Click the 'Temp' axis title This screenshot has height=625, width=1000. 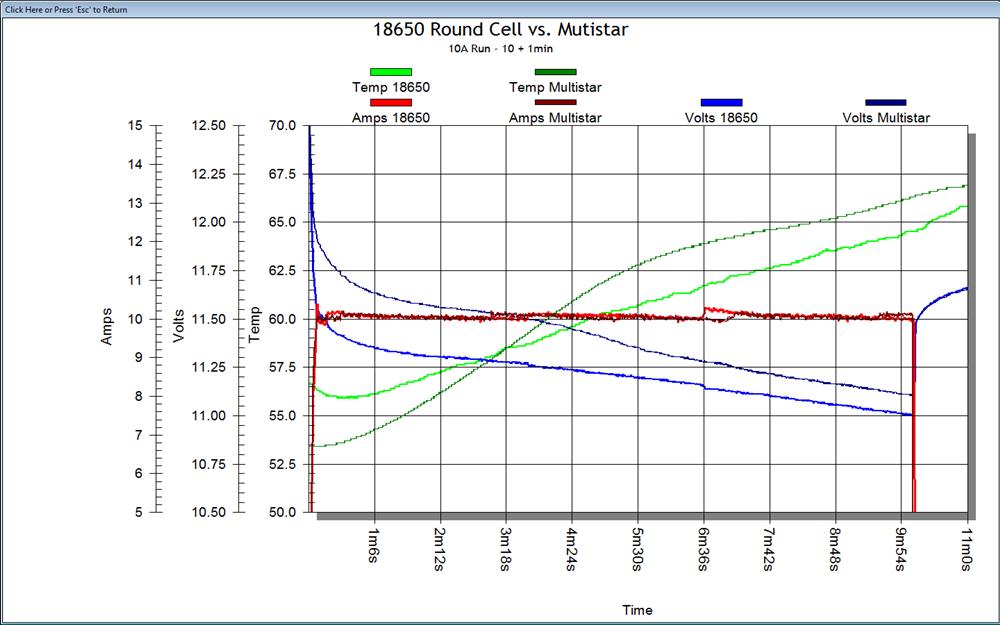[255, 325]
